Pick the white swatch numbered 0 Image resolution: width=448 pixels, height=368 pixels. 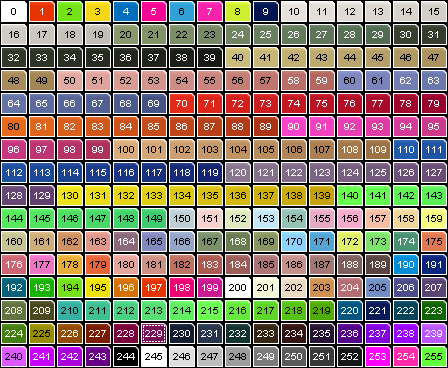pyautogui.click(x=14, y=12)
